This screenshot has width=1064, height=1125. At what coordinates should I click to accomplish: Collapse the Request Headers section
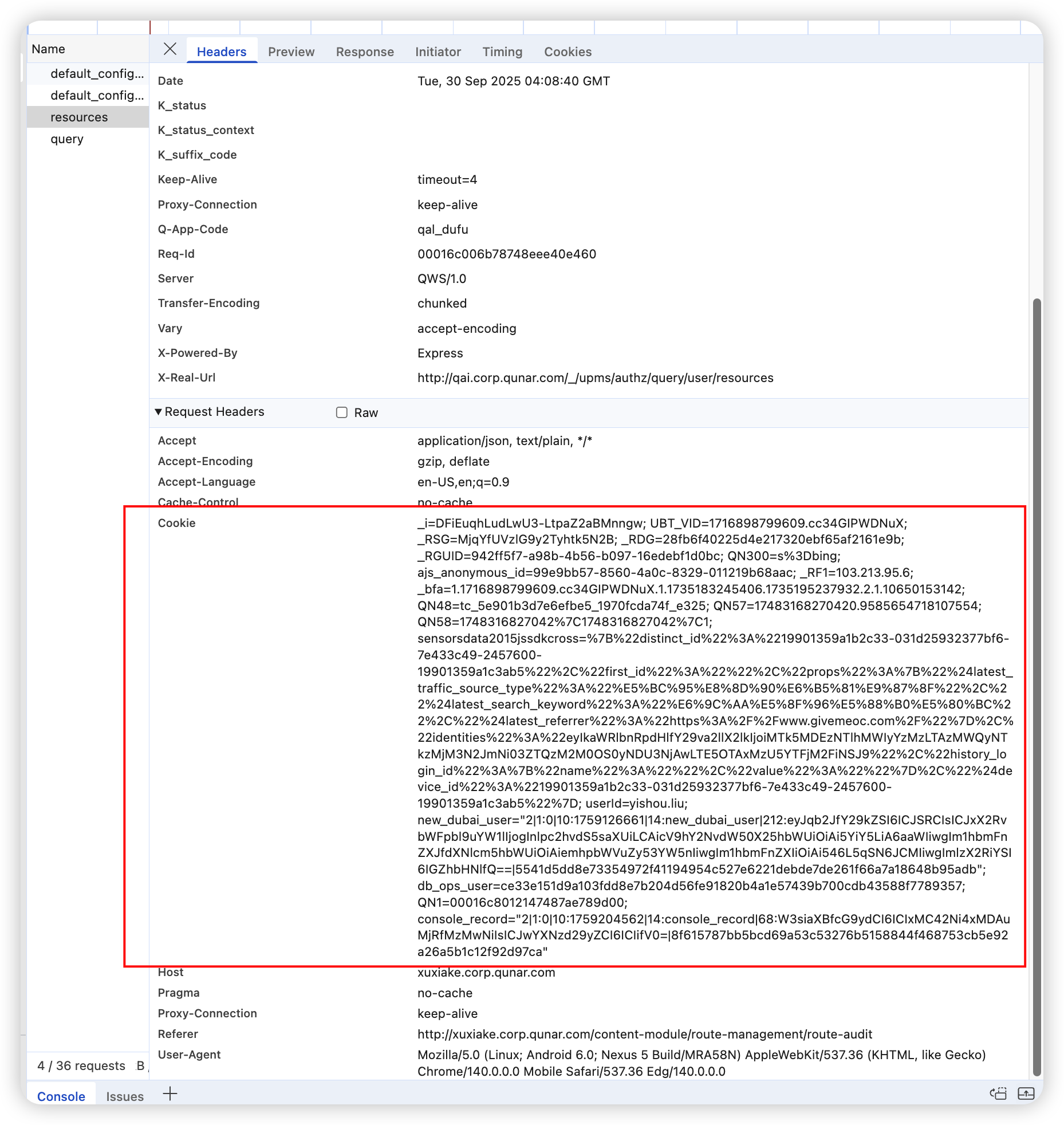159,412
